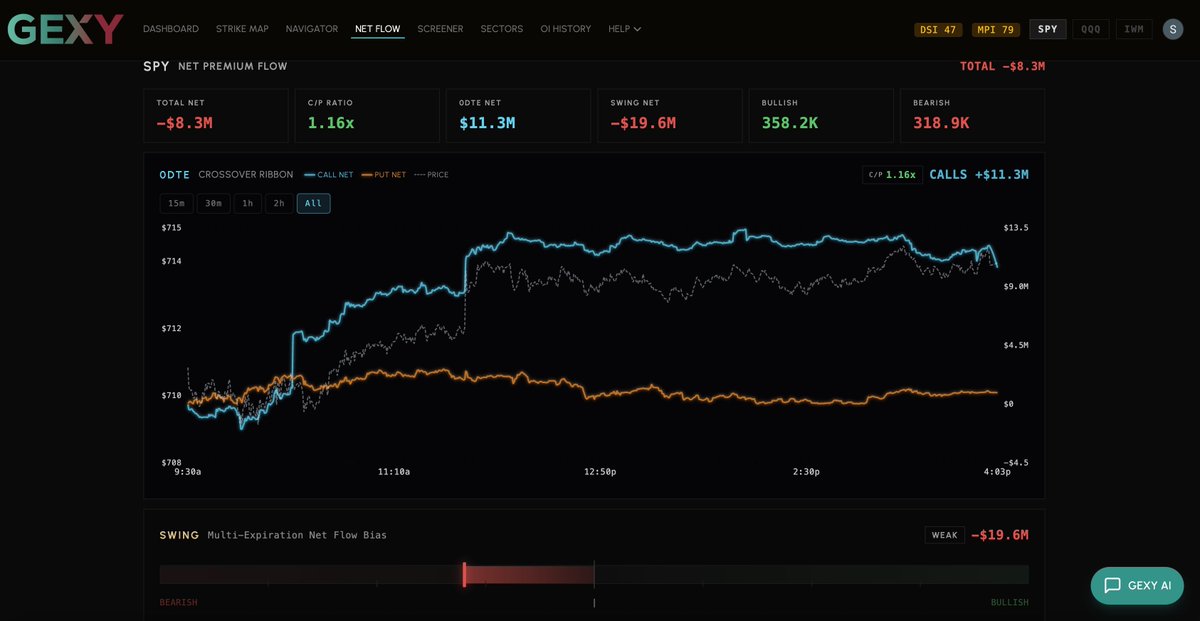Open the Navigator page
The height and width of the screenshot is (621, 1200).
click(x=312, y=29)
